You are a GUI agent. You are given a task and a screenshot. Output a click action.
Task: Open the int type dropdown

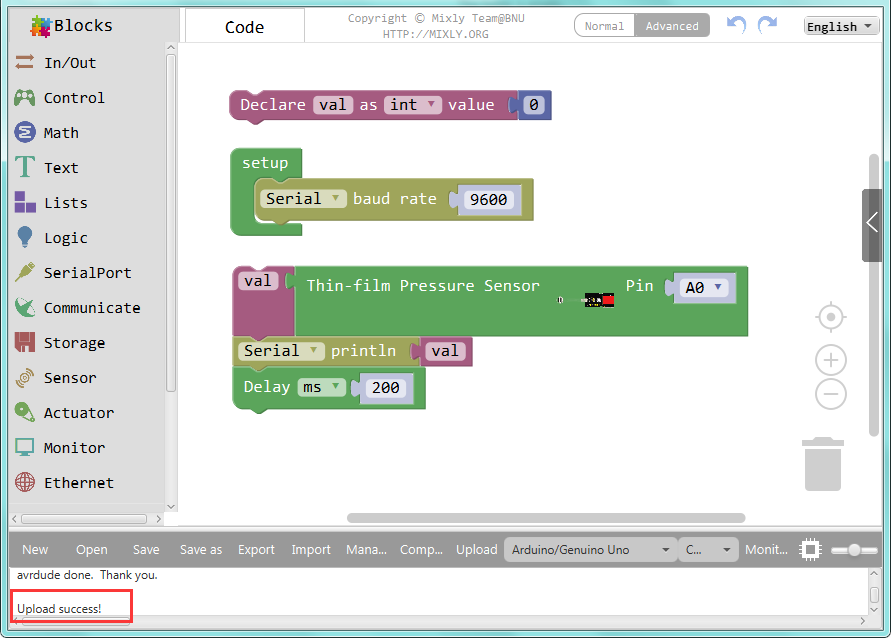(414, 105)
